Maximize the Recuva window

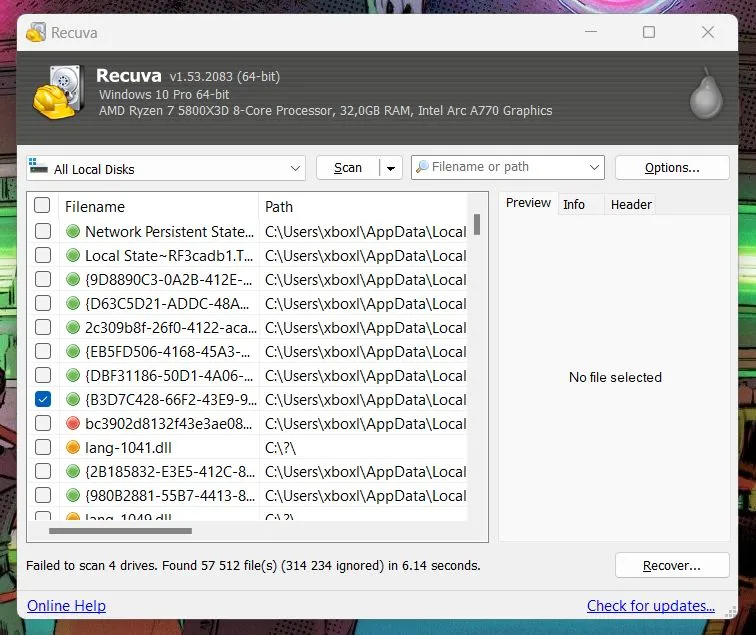[649, 32]
